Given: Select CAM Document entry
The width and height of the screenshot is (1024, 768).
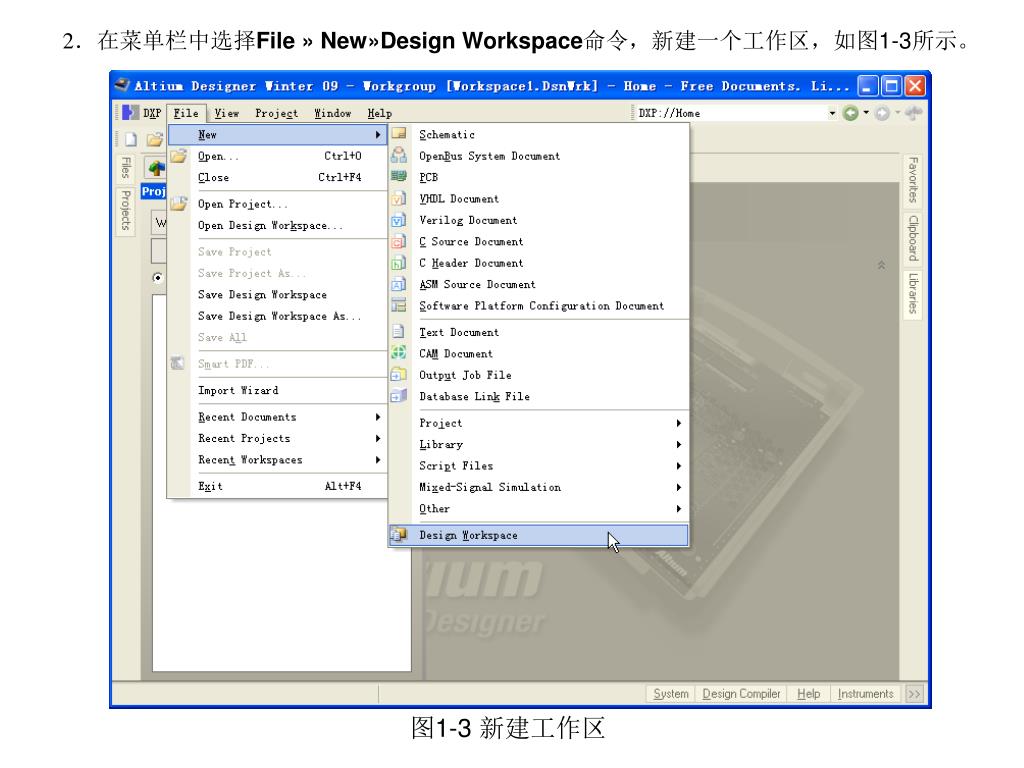Looking at the screenshot, I should click(539, 354).
